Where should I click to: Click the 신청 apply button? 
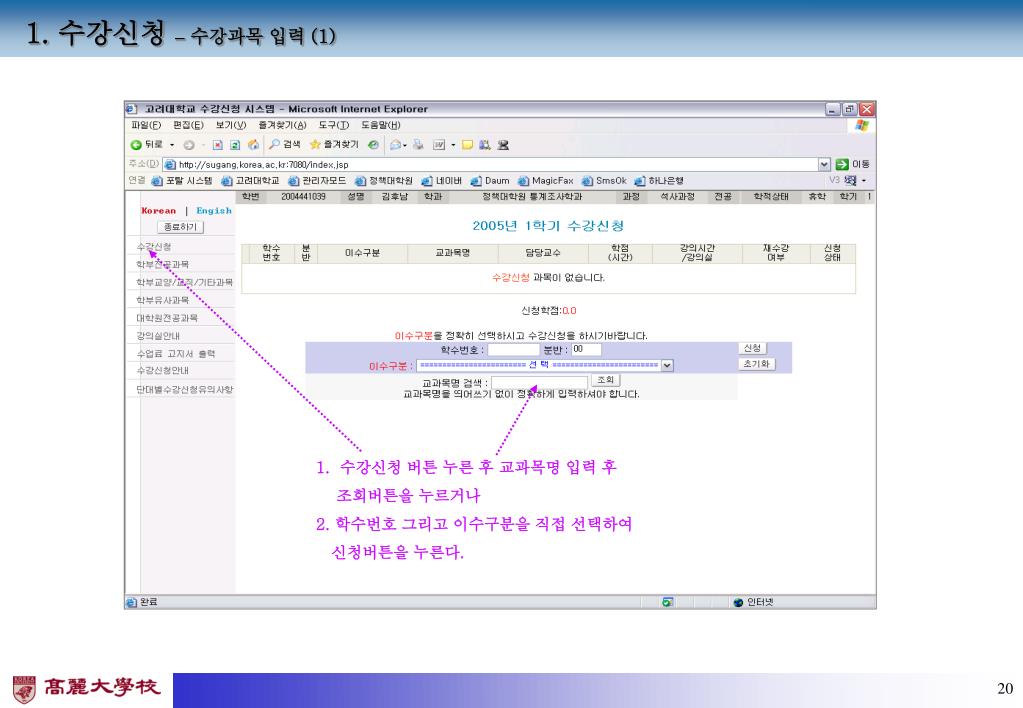752,348
